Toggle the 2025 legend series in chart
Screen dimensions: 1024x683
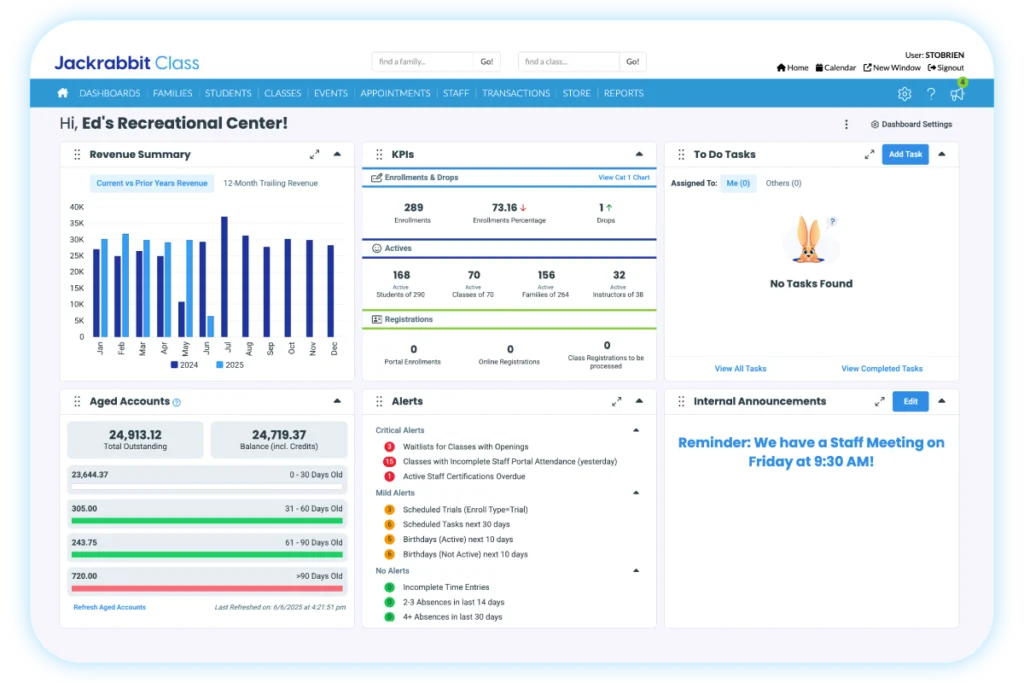click(230, 365)
